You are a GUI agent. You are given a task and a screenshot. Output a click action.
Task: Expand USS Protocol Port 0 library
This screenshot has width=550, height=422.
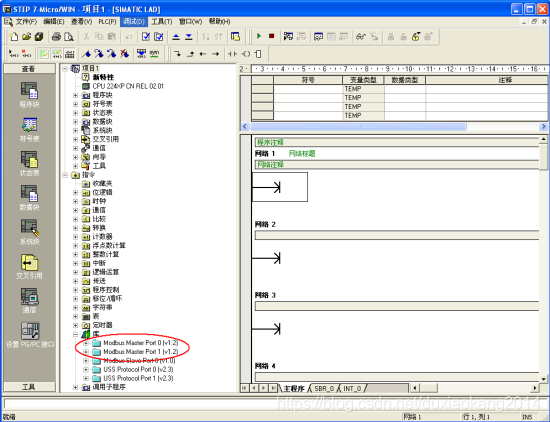click(x=86, y=369)
